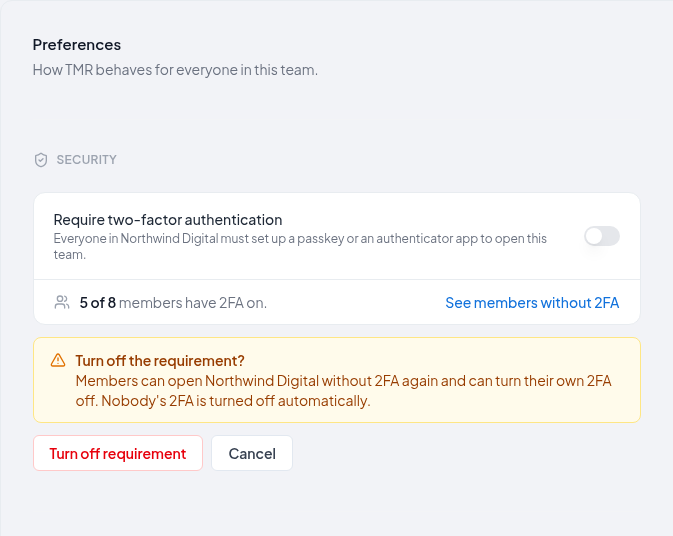Click the Security shield icon
673x536 pixels.
pyautogui.click(x=41, y=160)
